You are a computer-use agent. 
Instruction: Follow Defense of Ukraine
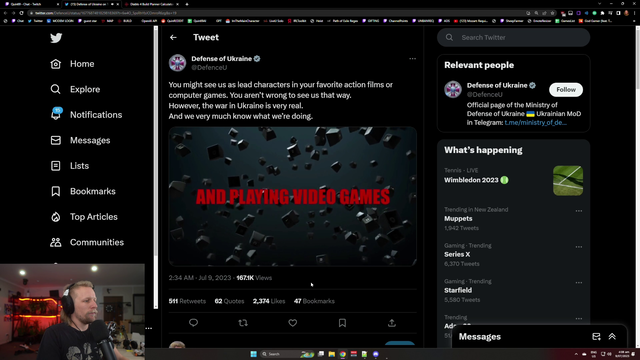pyautogui.click(x=566, y=89)
